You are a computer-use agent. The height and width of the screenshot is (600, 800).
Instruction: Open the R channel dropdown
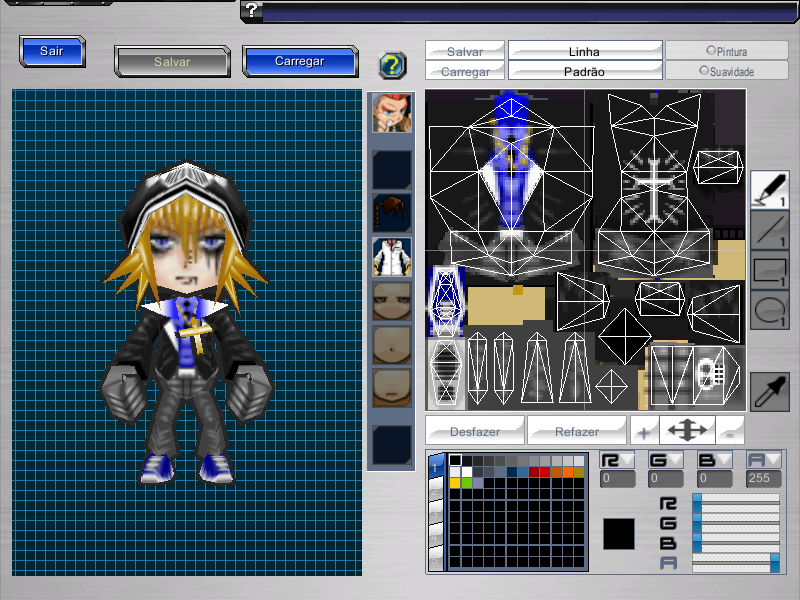[x=617, y=460]
